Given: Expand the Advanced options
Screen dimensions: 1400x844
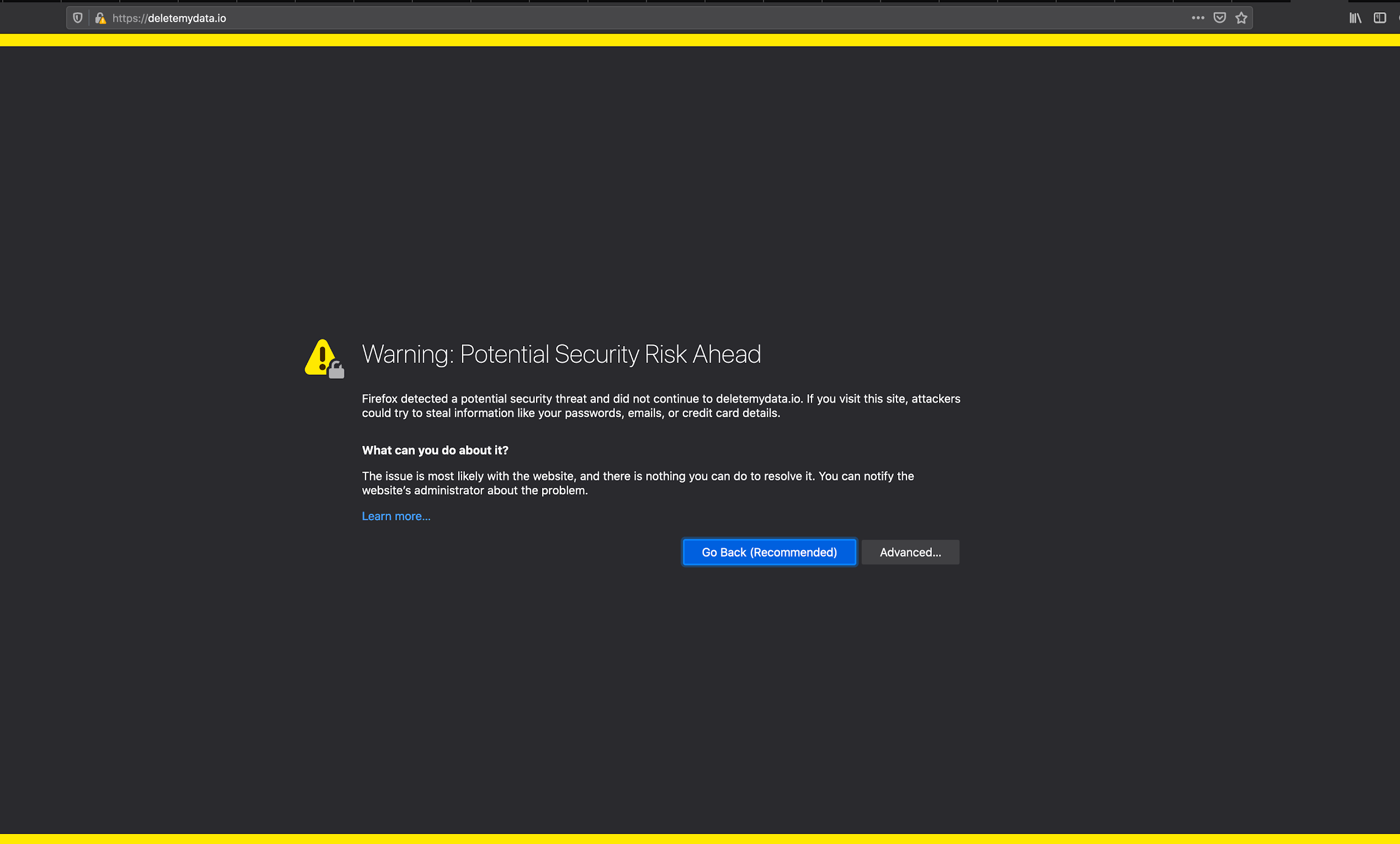Looking at the screenshot, I should [x=910, y=552].
